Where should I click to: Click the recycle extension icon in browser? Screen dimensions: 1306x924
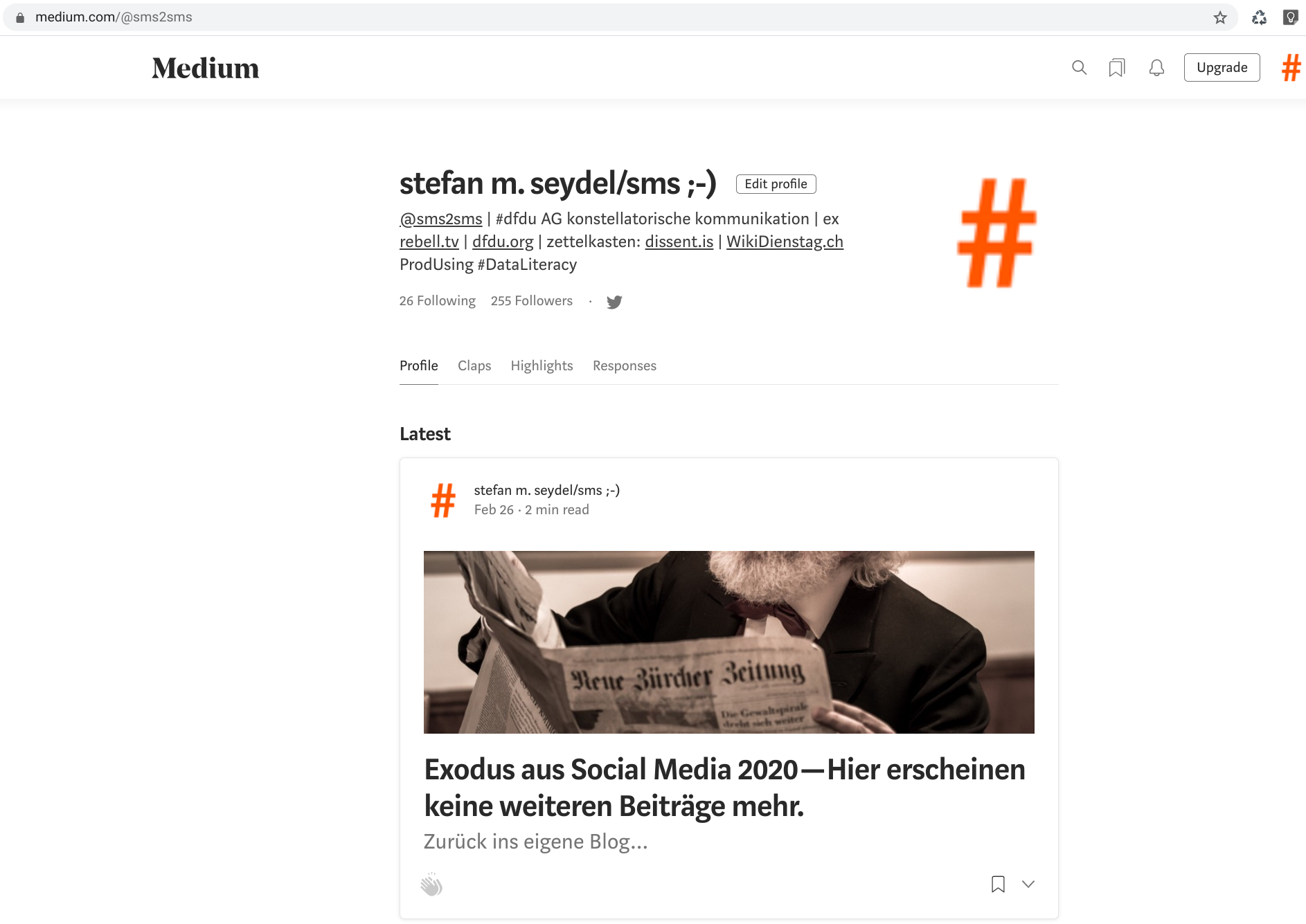tap(1259, 17)
